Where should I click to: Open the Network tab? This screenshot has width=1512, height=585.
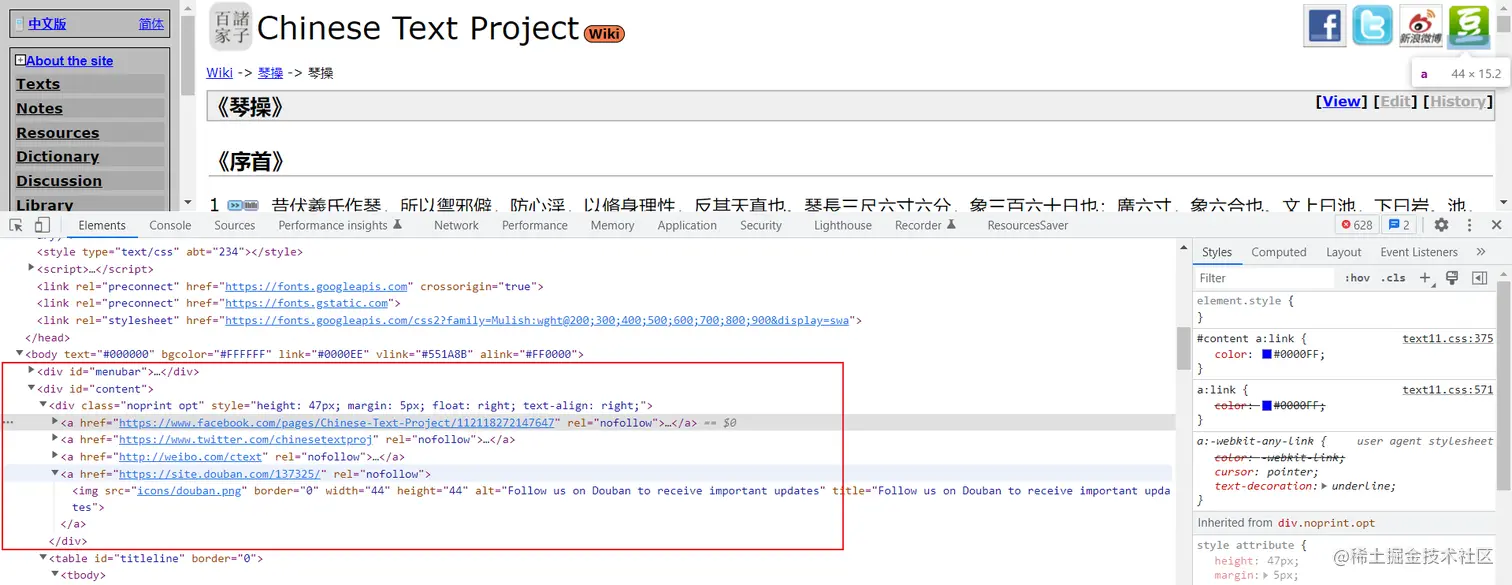[x=456, y=225]
